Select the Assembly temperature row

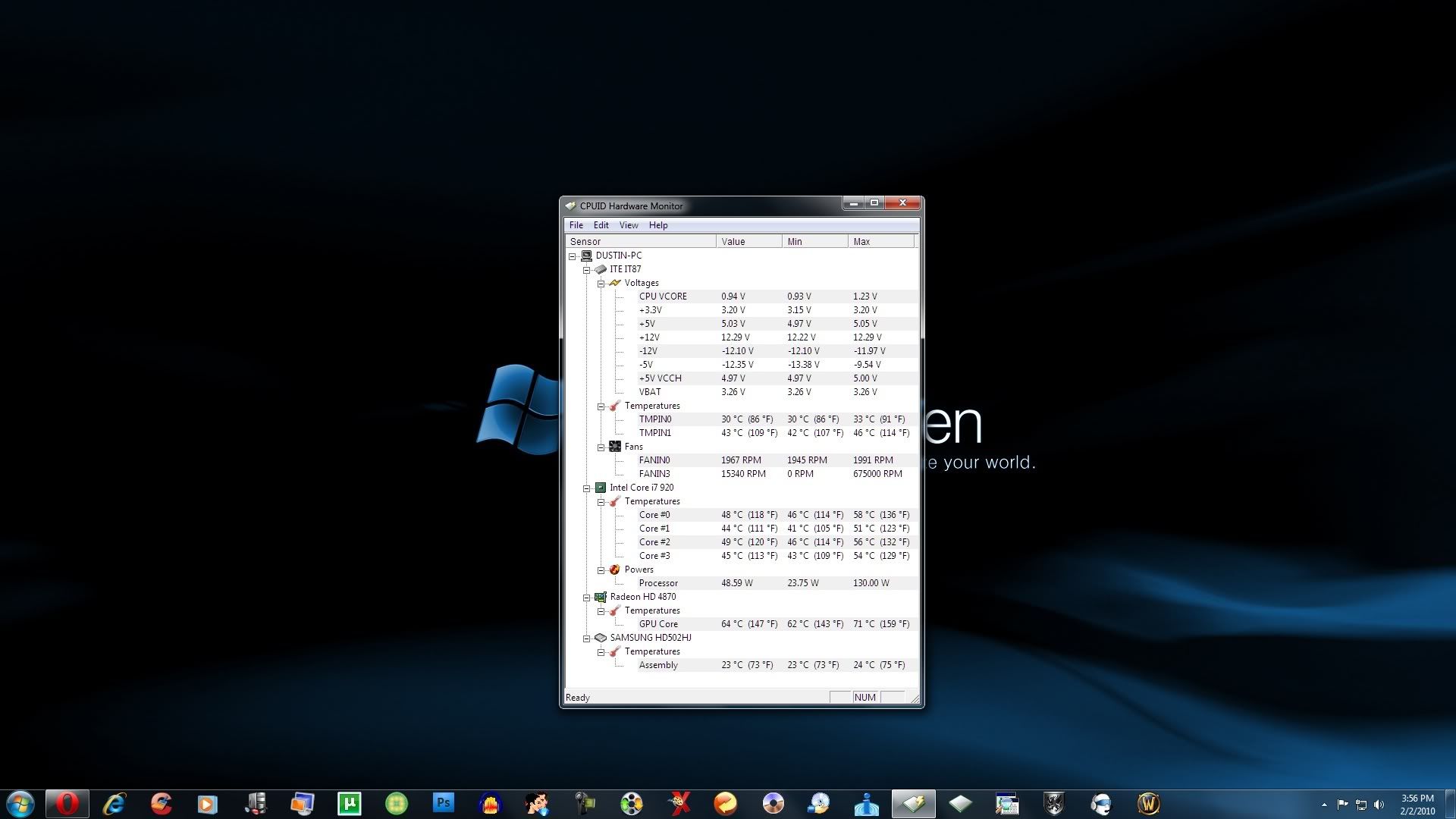pyautogui.click(x=777, y=665)
